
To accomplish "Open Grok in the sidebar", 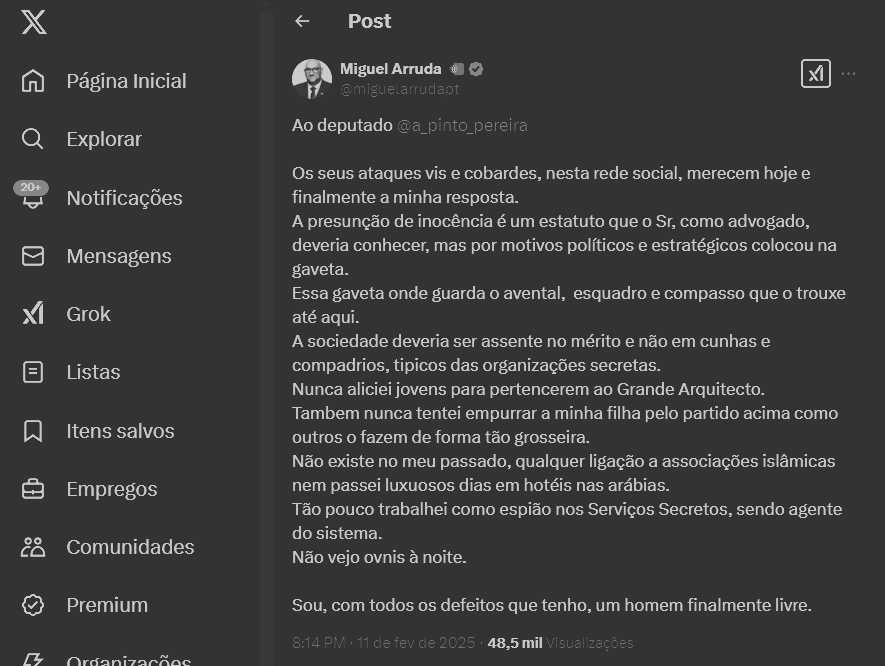I will click(x=88, y=314).
